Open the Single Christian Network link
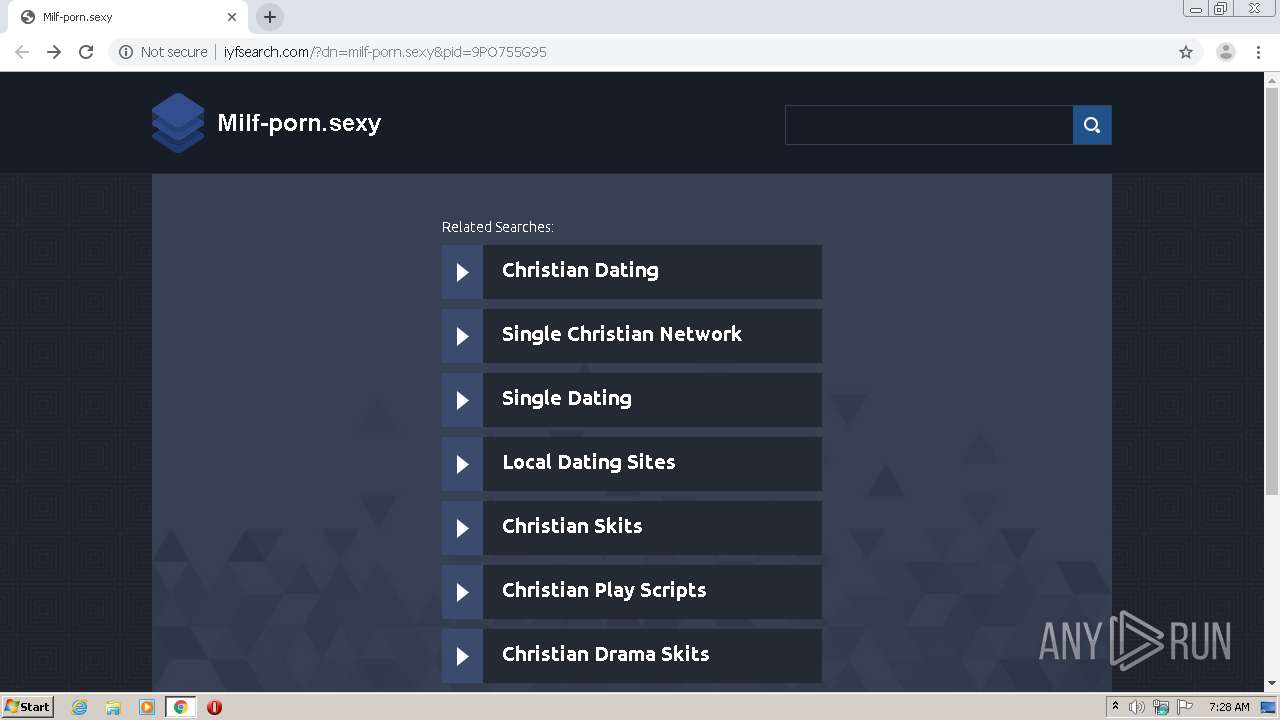 [622, 335]
